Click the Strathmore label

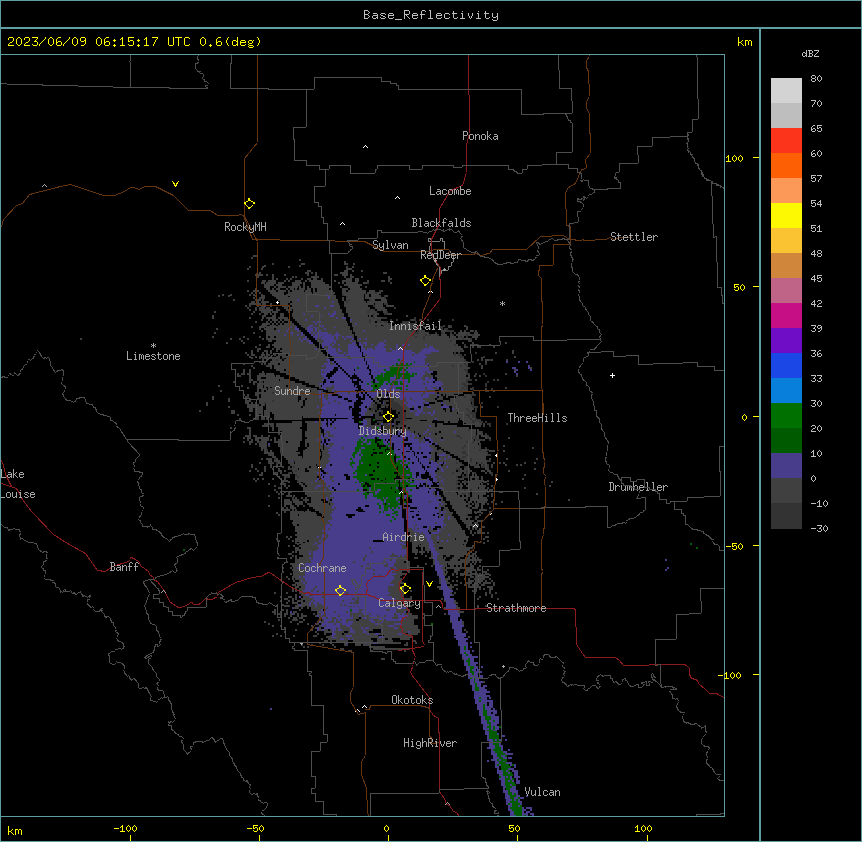tap(516, 608)
